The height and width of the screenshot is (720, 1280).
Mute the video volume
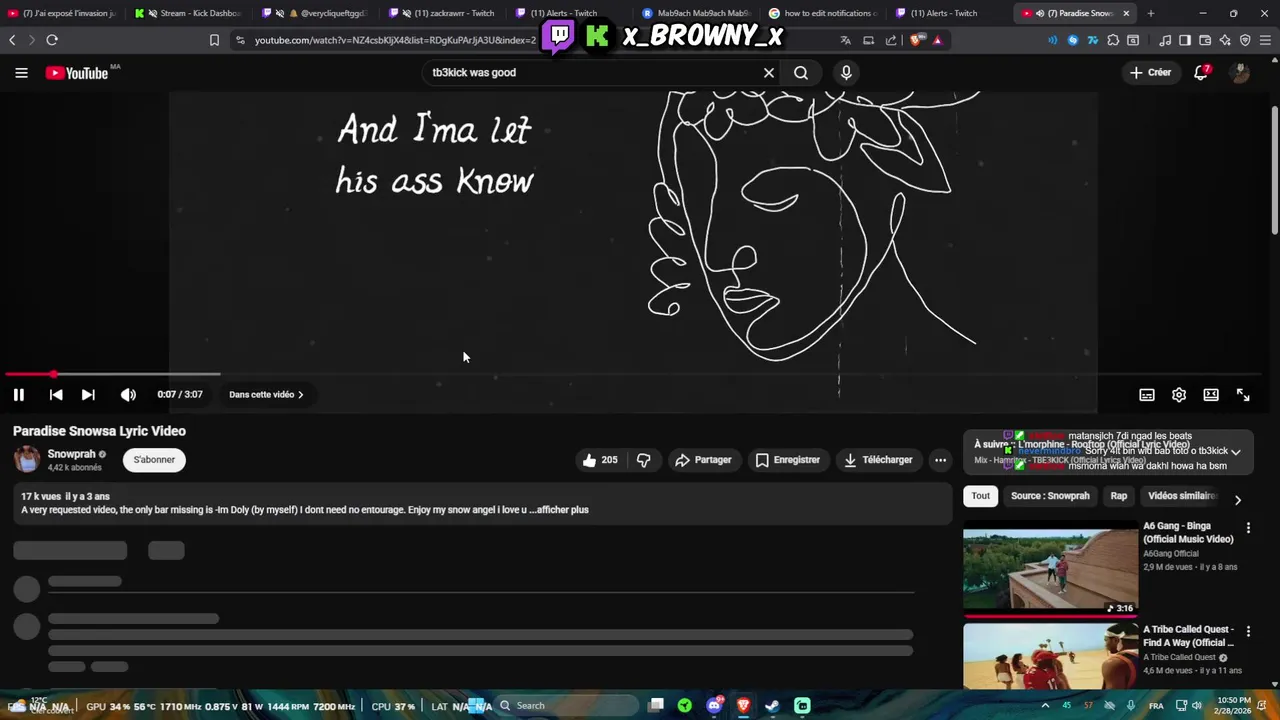[128, 395]
